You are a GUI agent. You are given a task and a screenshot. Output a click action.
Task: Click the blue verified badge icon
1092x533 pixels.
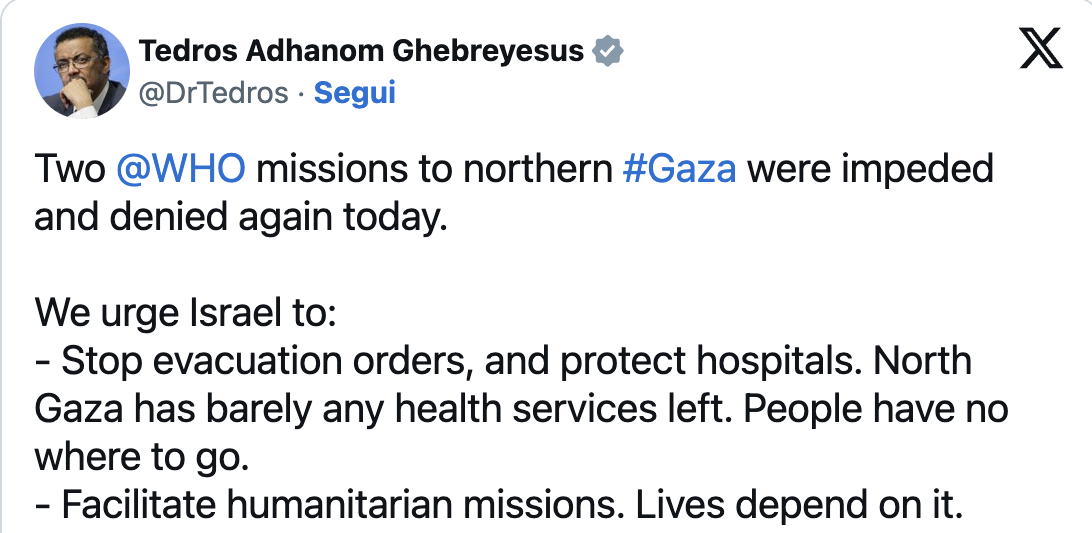(x=608, y=51)
